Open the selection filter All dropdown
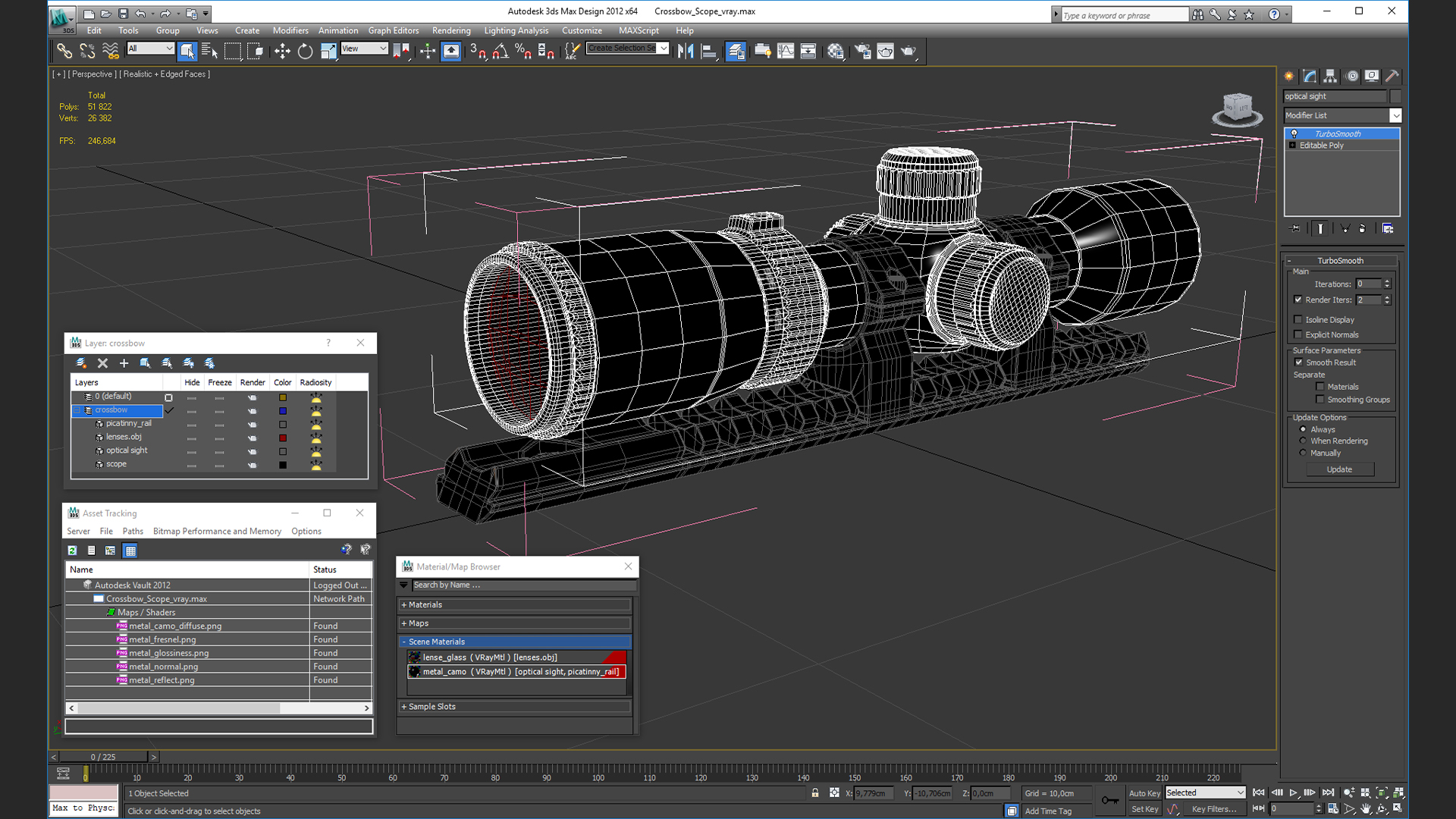The width and height of the screenshot is (1456, 819). click(x=150, y=49)
